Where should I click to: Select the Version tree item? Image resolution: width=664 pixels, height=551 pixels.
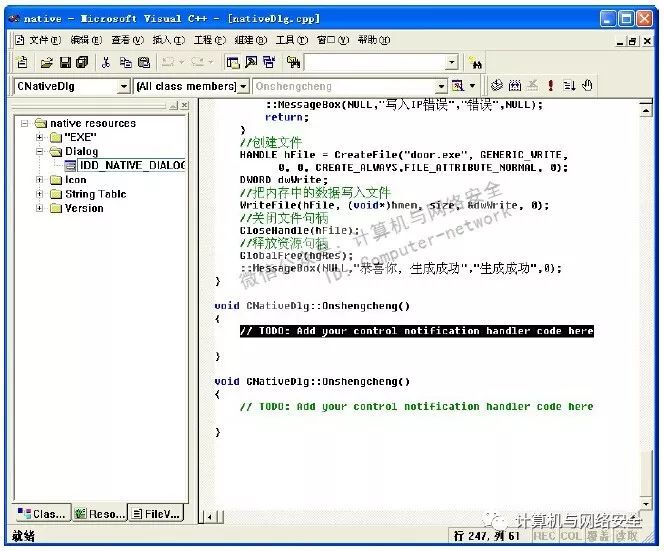click(x=84, y=208)
